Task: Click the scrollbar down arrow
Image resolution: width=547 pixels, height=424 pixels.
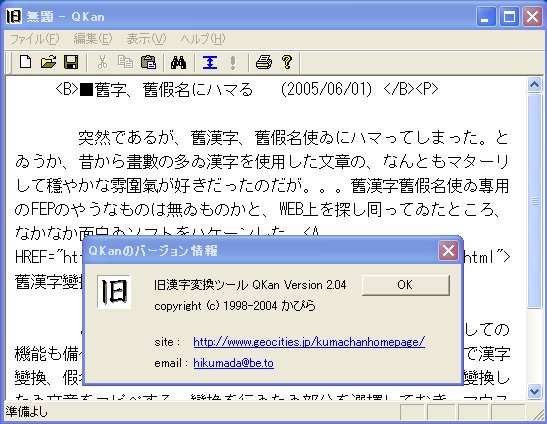Action: click(534, 391)
